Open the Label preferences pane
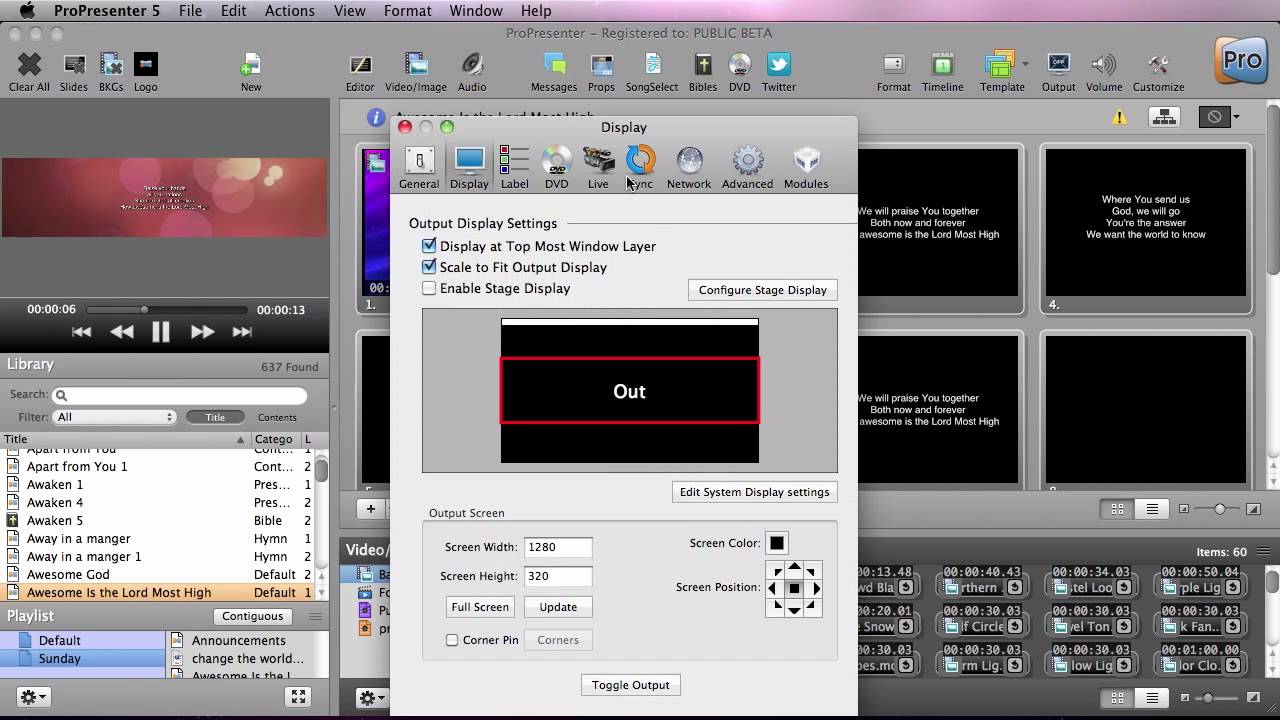 click(515, 167)
